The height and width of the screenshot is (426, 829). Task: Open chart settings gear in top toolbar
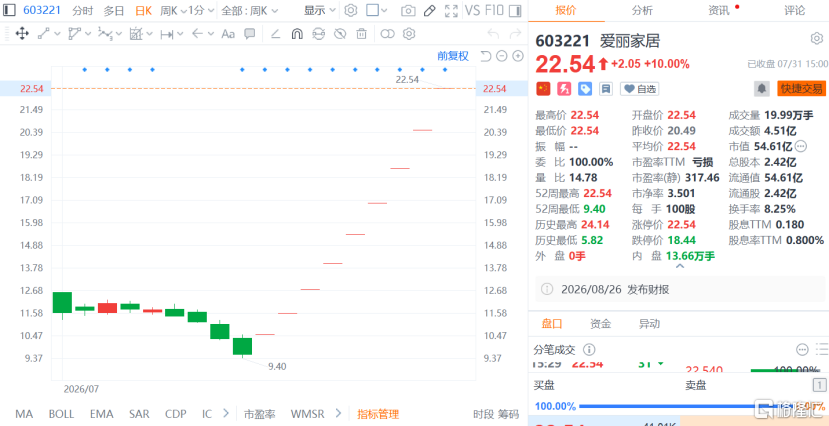click(x=351, y=10)
